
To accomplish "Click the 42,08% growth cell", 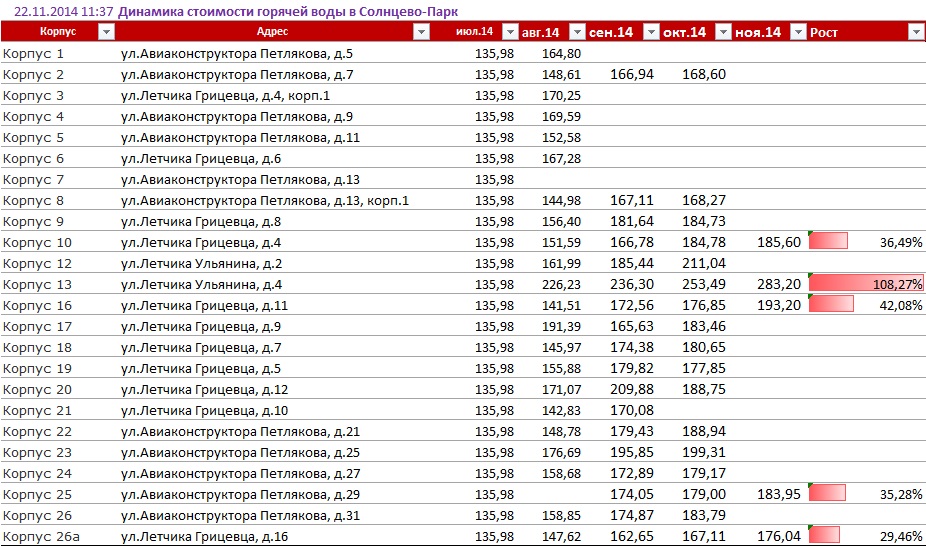I will tap(901, 305).
